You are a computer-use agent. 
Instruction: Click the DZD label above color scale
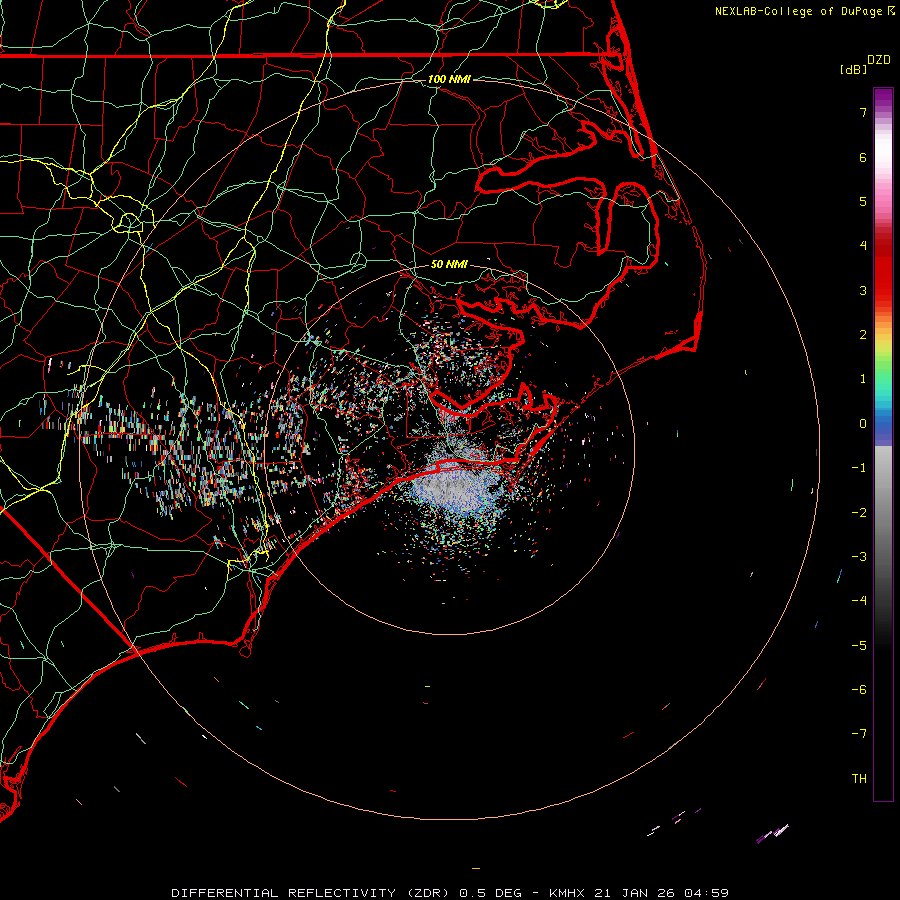879,60
